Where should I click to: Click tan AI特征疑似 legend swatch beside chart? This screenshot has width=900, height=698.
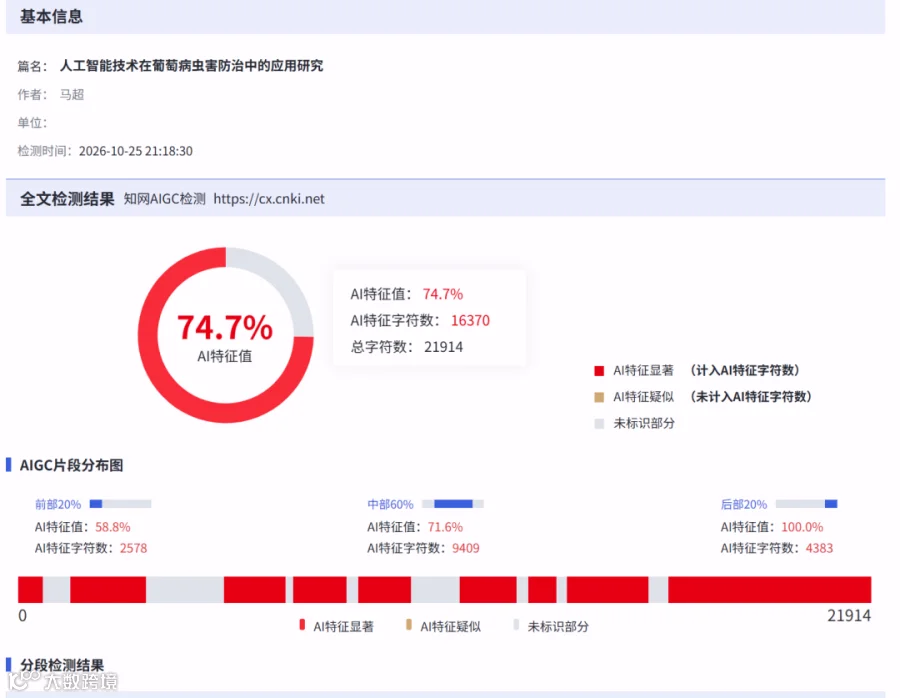599,397
